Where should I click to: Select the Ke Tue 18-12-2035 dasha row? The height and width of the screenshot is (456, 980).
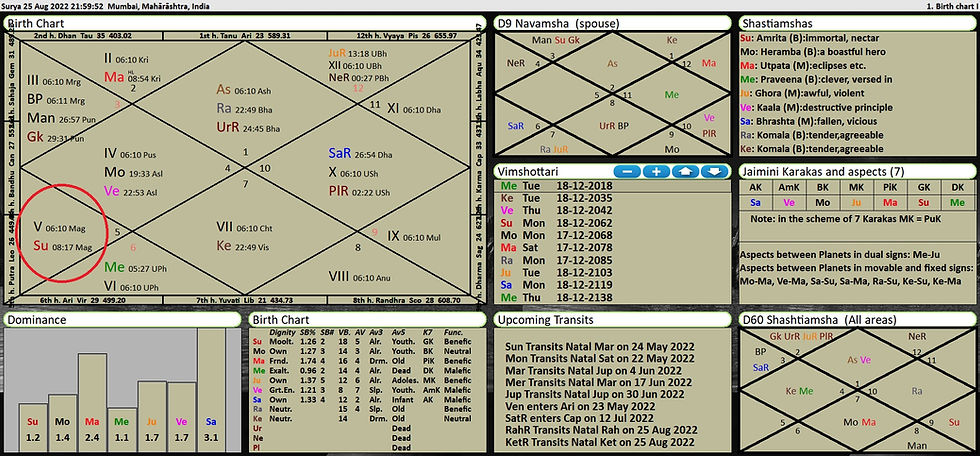[x=612, y=198]
